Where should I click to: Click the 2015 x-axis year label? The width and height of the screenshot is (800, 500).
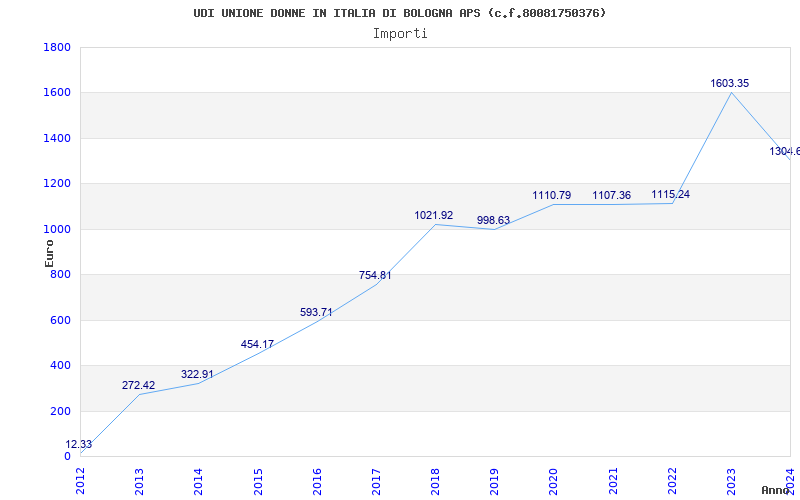point(258,481)
